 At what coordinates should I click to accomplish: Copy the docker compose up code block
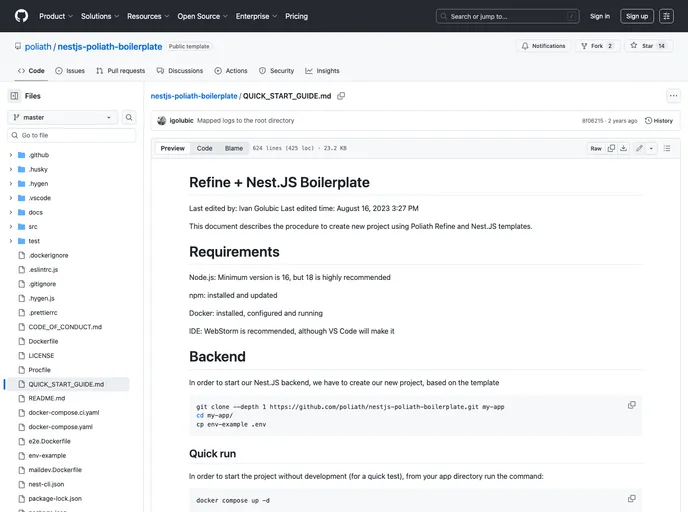[631, 498]
